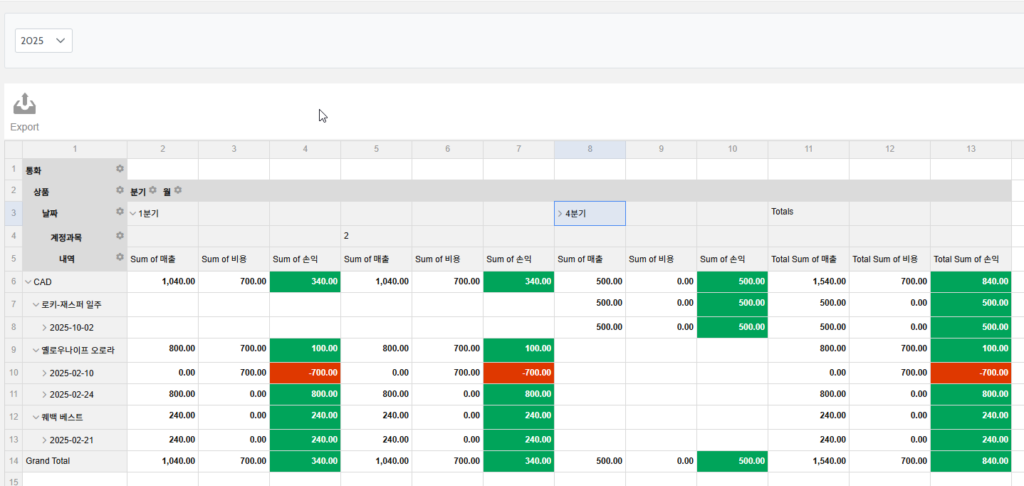The height and width of the screenshot is (486, 1024).
Task: Click the Export icon
Action: [x=25, y=104]
